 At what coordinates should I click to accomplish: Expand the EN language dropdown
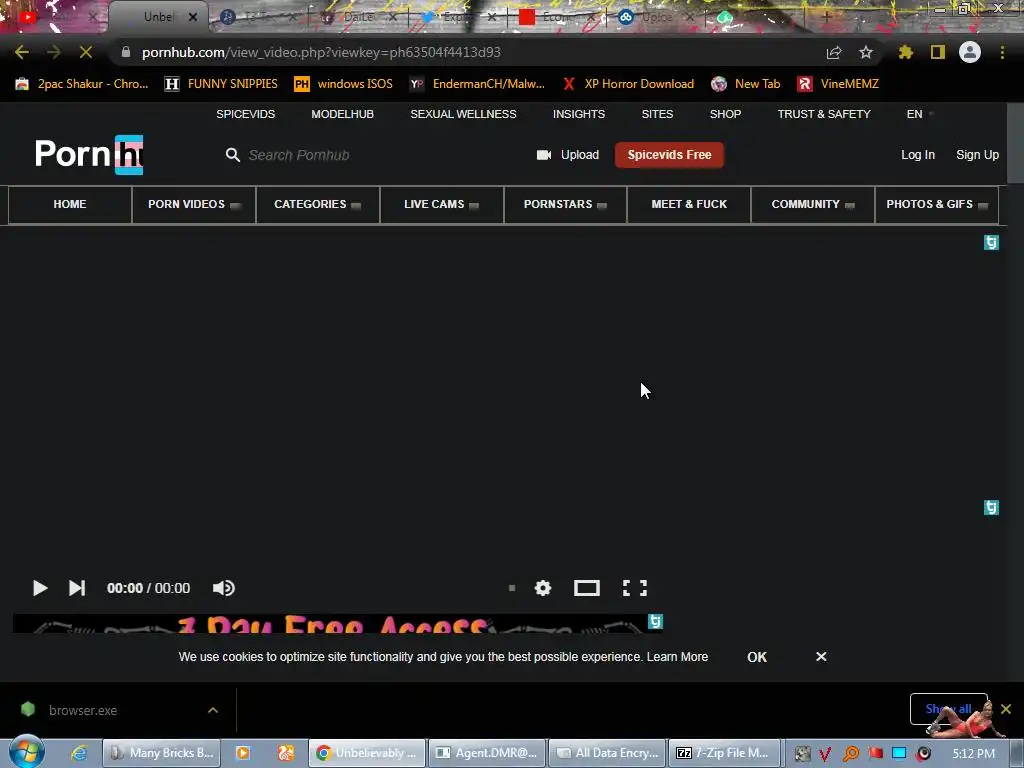[x=920, y=114]
